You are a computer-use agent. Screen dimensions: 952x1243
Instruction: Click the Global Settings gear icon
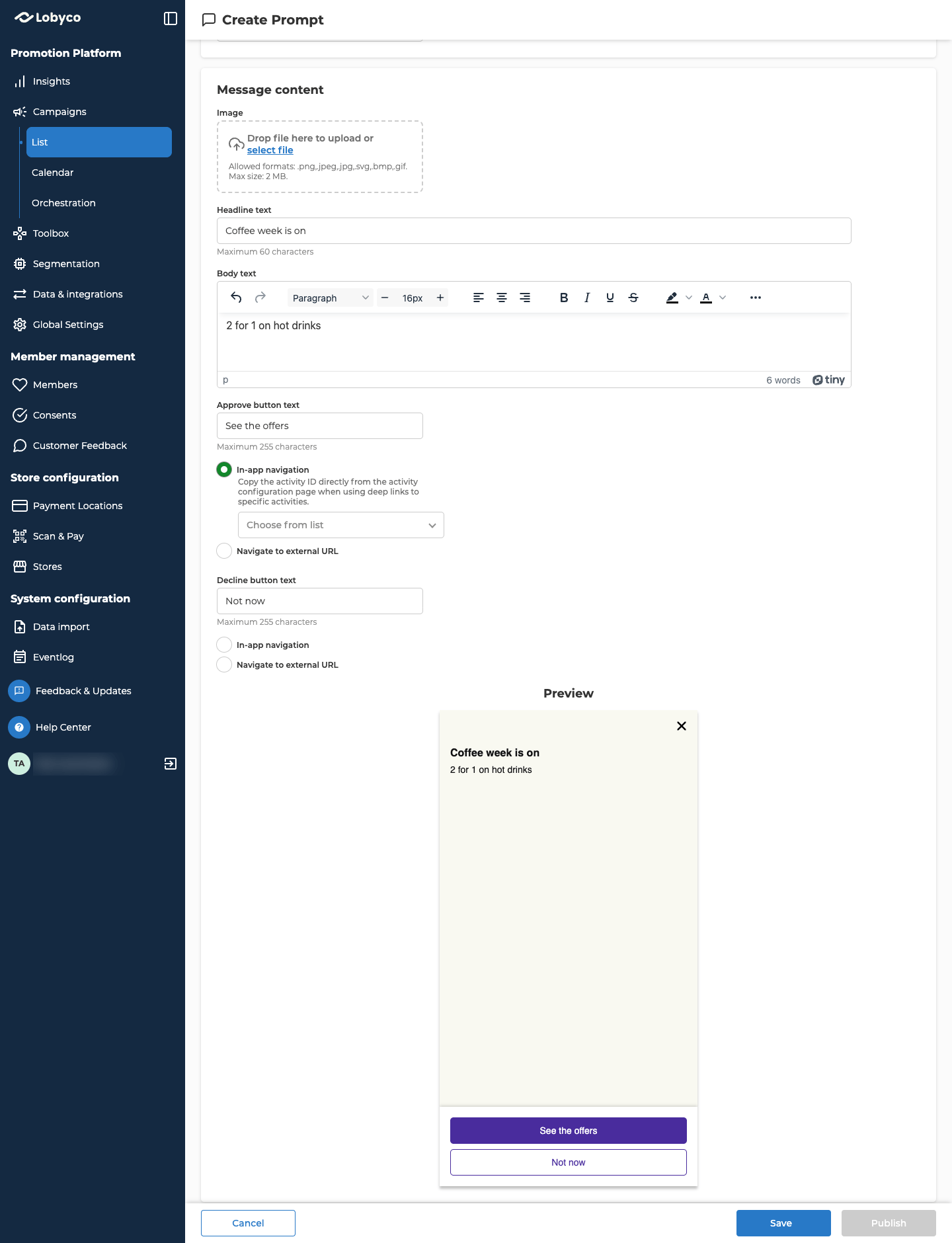coord(20,325)
